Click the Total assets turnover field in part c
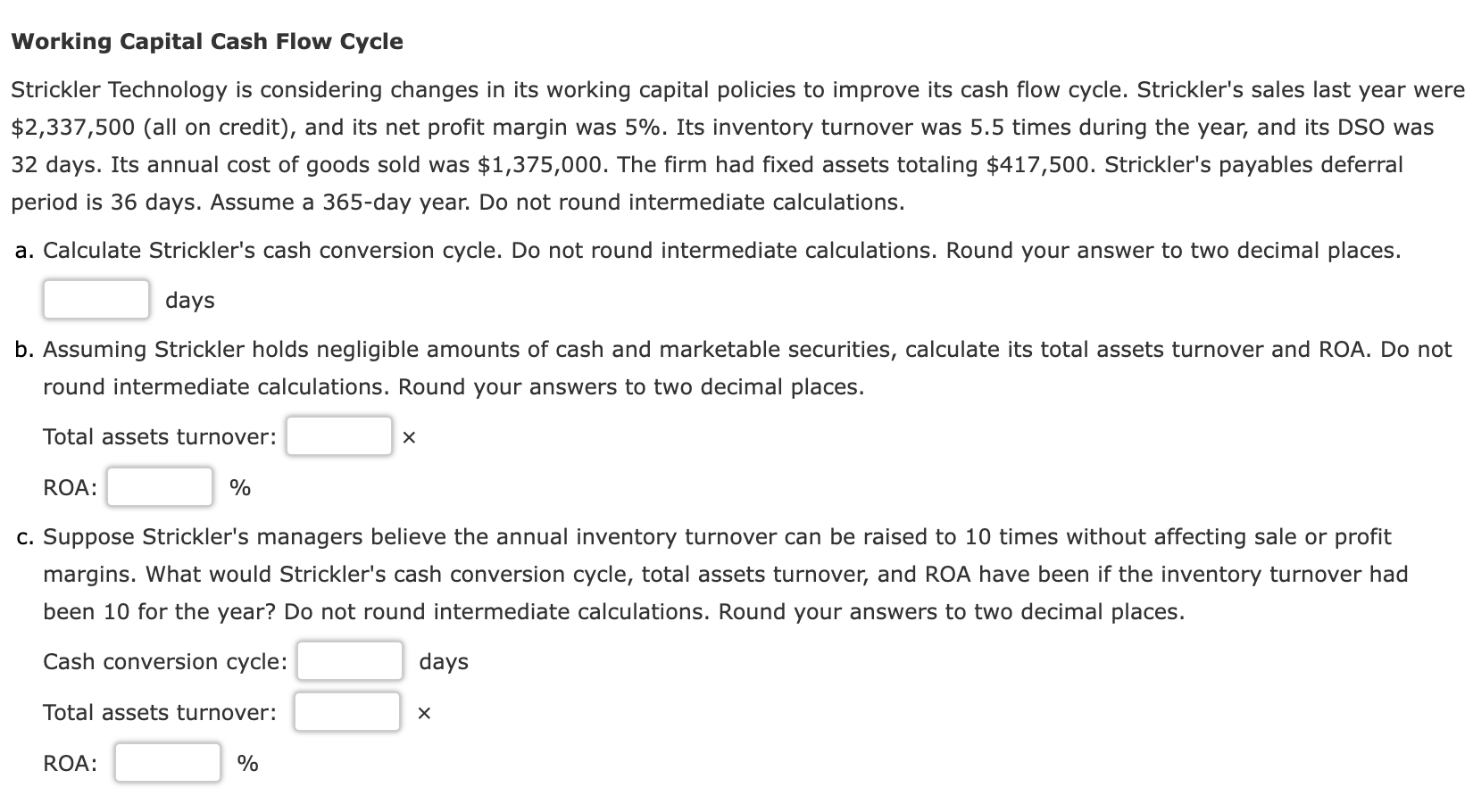The image size is (1473, 812). coord(346,711)
